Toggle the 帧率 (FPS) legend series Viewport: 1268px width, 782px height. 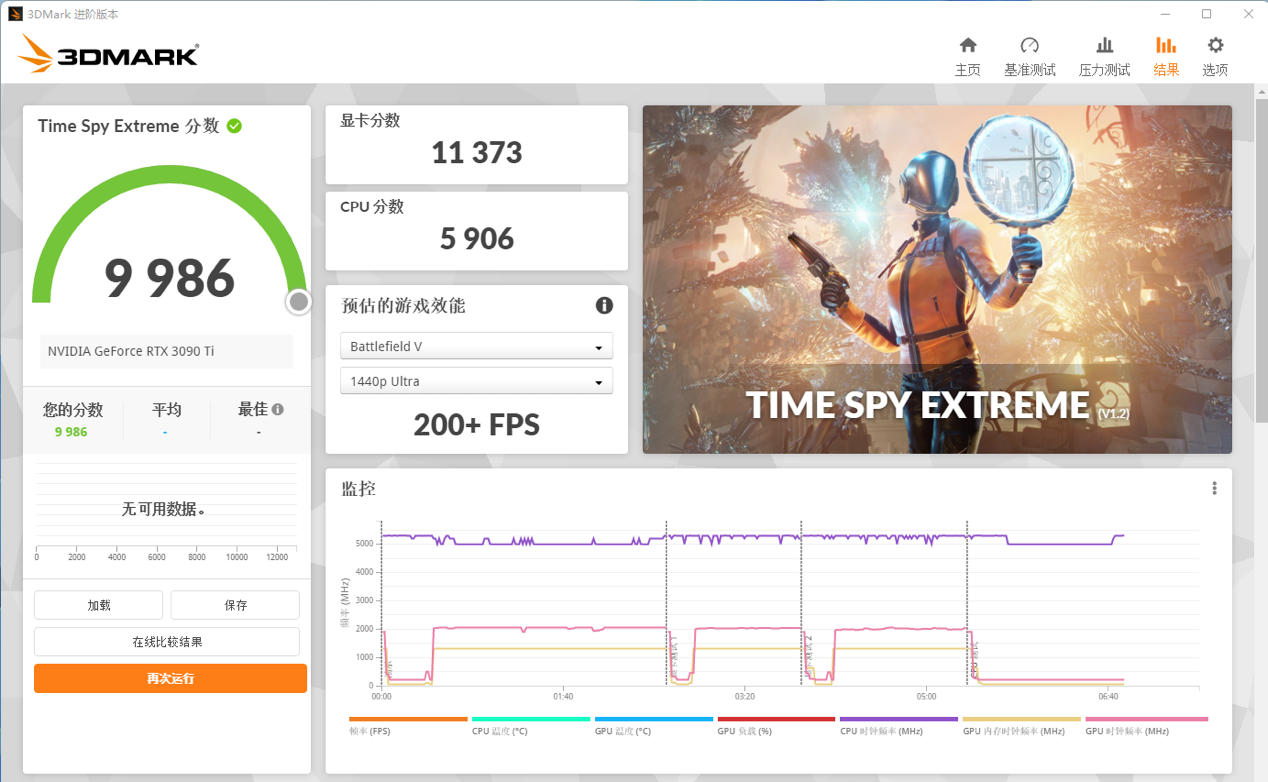tap(408, 725)
